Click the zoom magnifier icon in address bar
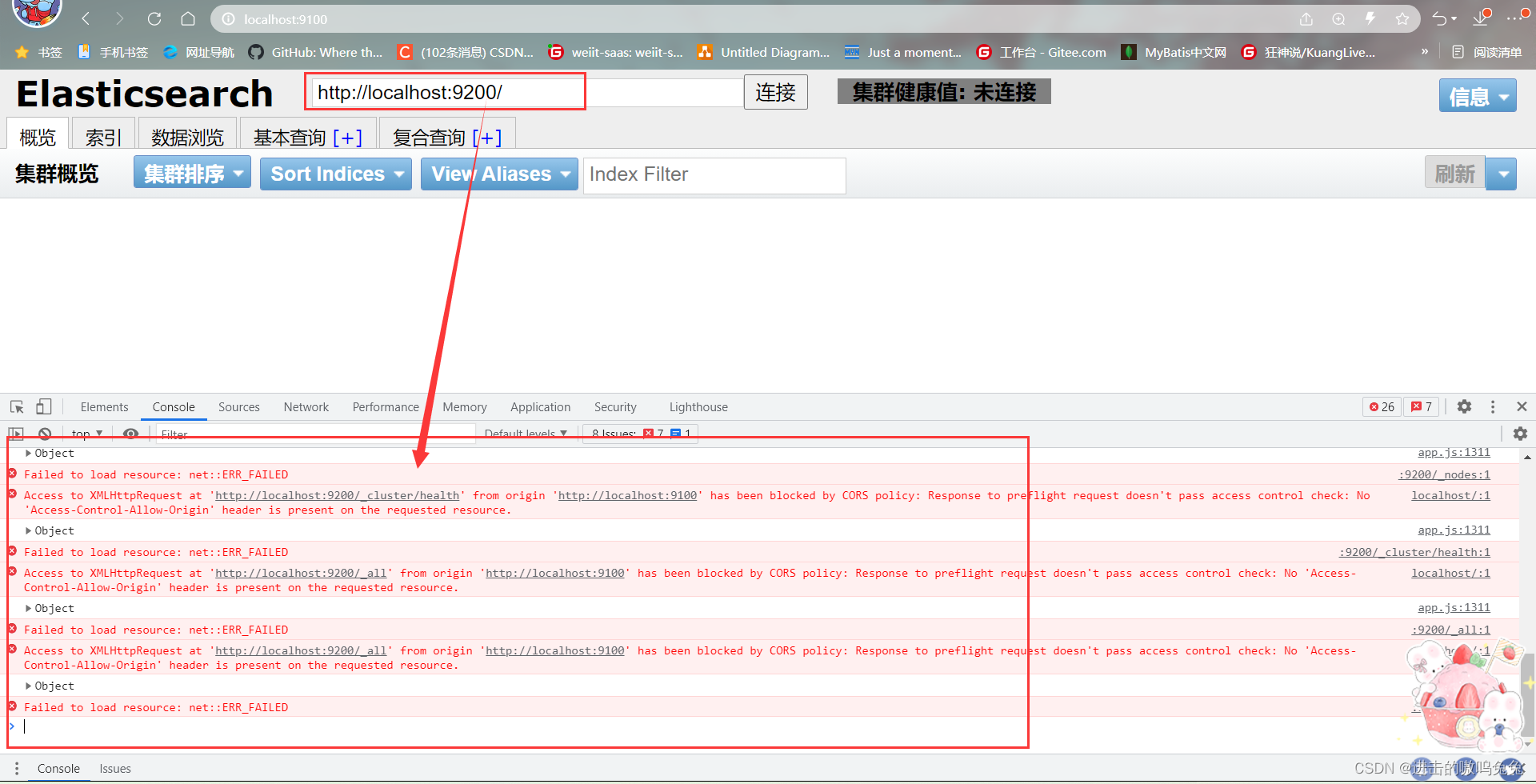This screenshot has width=1536, height=784. point(1338,18)
